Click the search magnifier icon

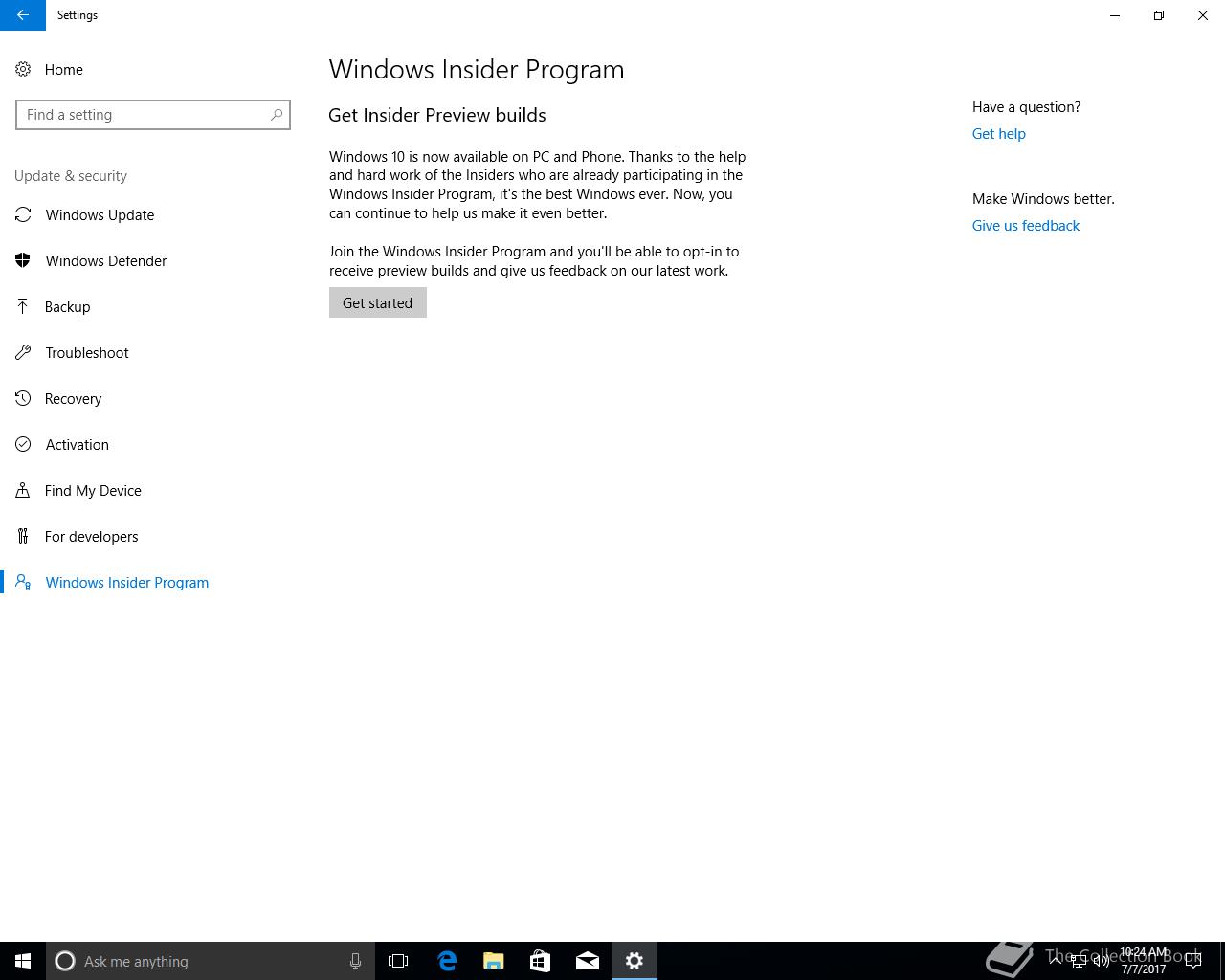(277, 115)
